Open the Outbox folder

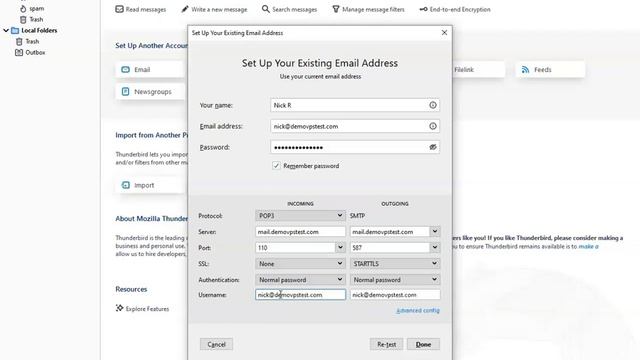click(35, 52)
